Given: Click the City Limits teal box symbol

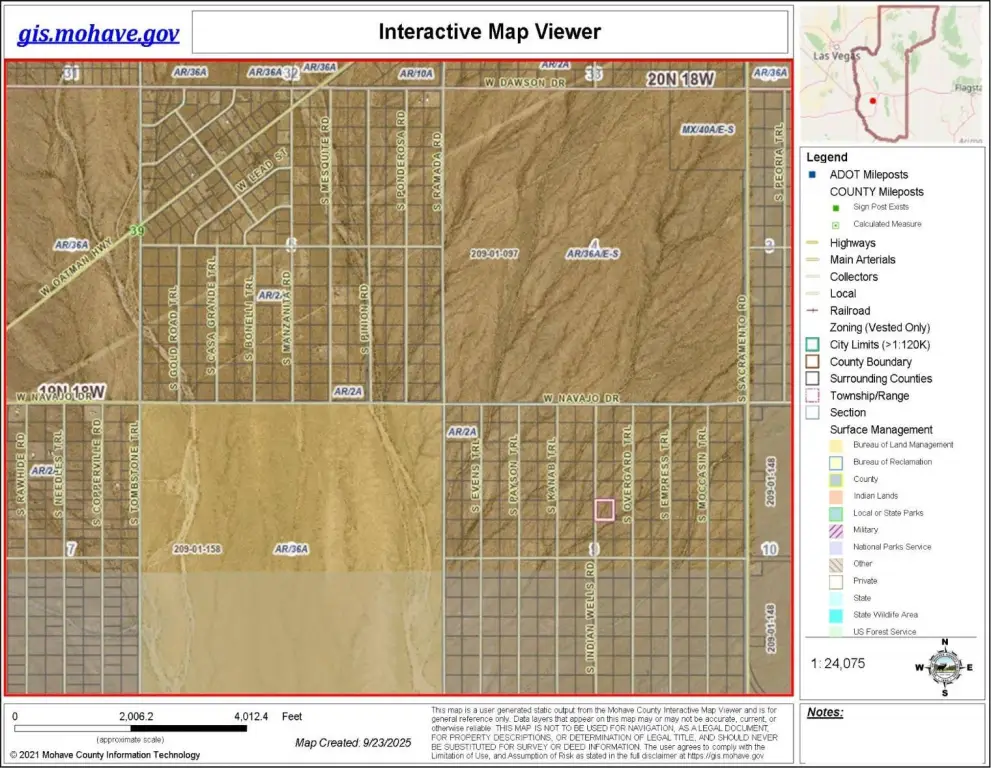Looking at the screenshot, I should (812, 345).
